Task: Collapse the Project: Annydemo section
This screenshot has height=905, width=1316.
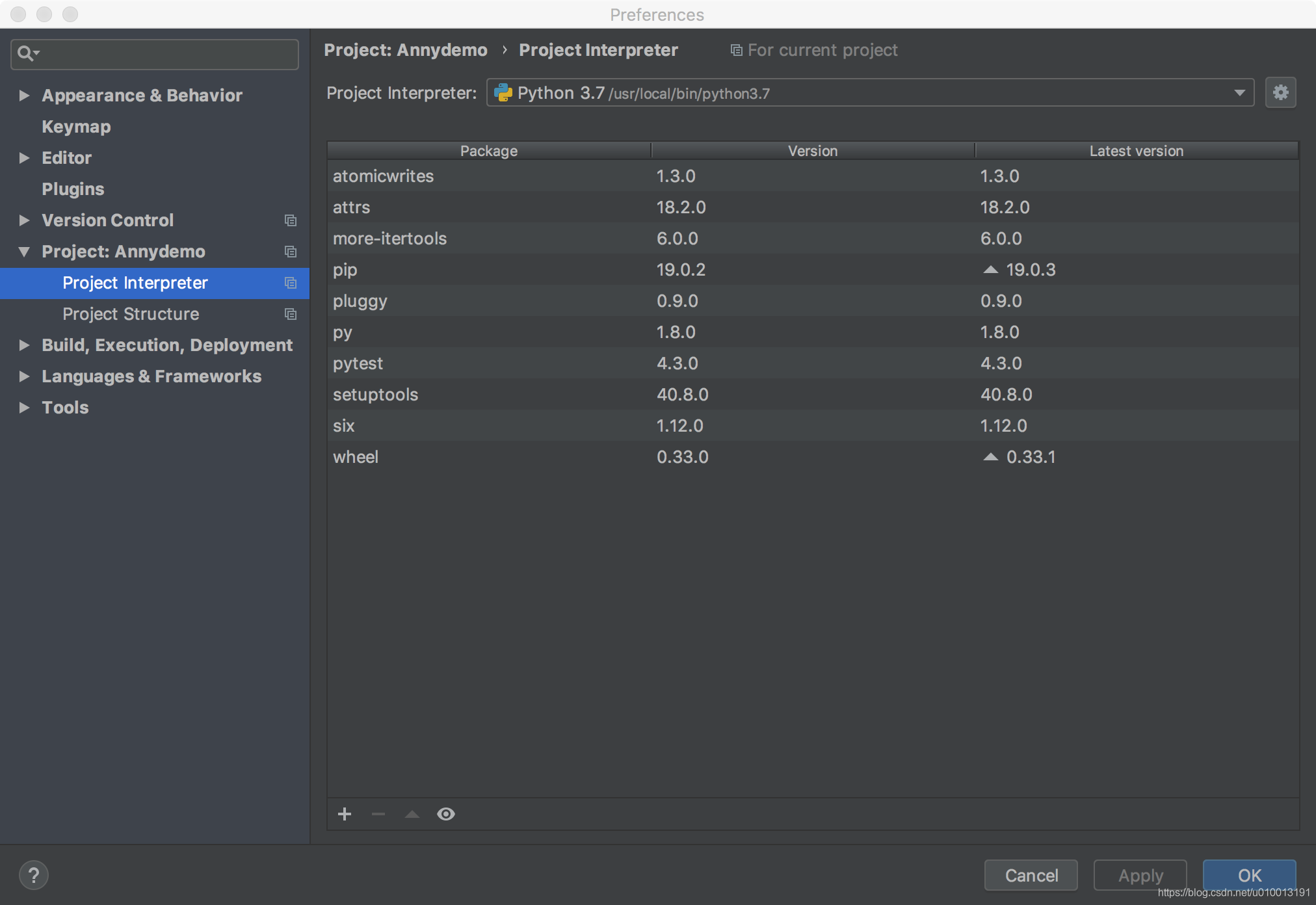Action: point(24,252)
